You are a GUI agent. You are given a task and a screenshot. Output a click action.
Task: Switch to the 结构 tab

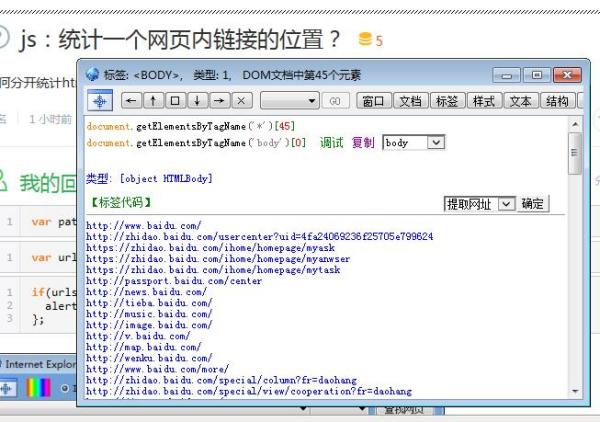tap(557, 101)
